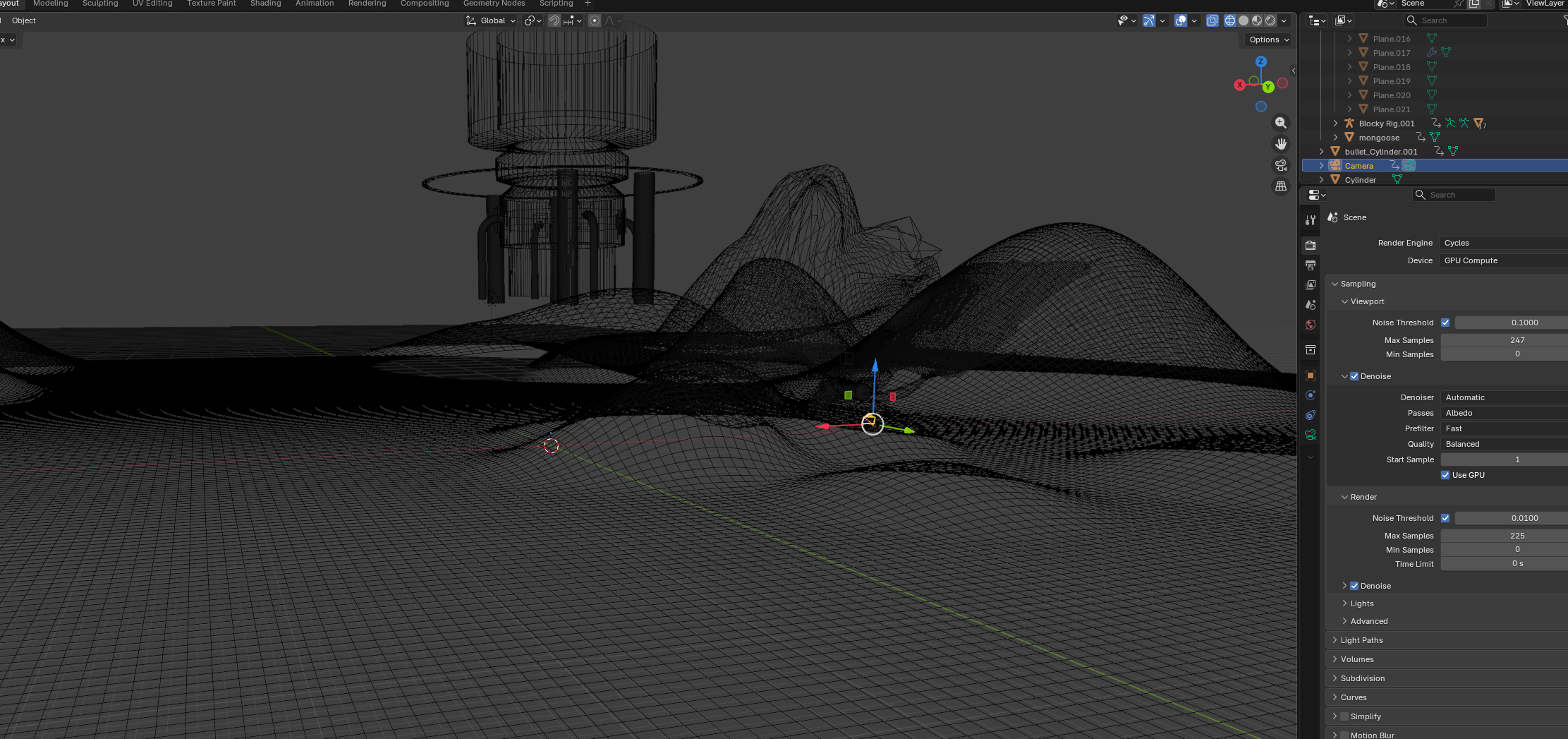Click the Options button in viewport
Viewport: 1568px width, 739px height.
point(1268,40)
